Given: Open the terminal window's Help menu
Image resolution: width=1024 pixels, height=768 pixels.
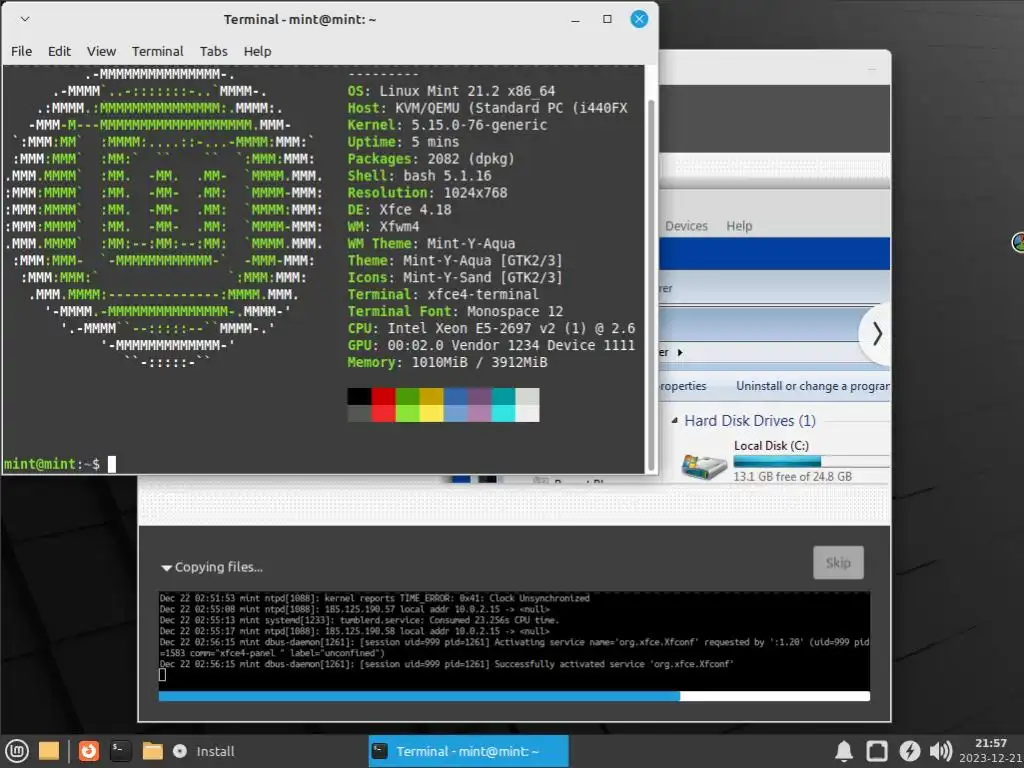Looking at the screenshot, I should 257,51.
